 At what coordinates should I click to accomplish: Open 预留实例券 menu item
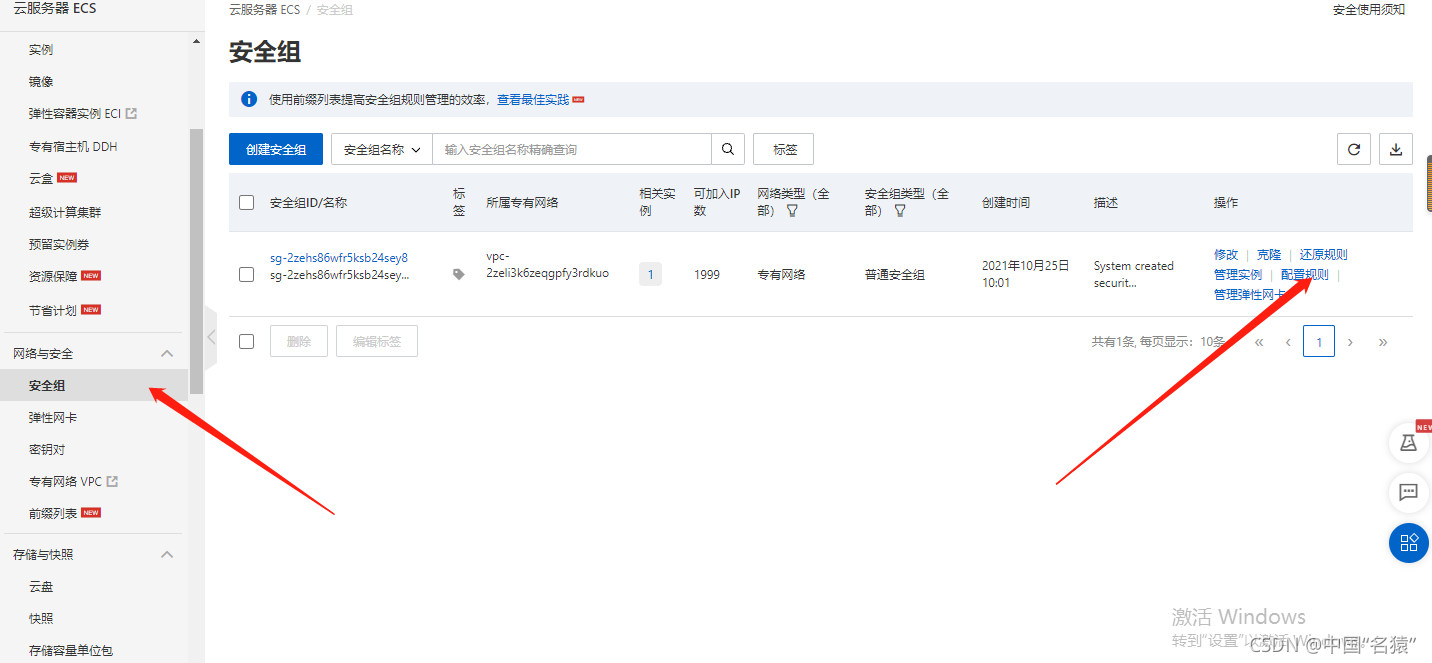[x=59, y=244]
